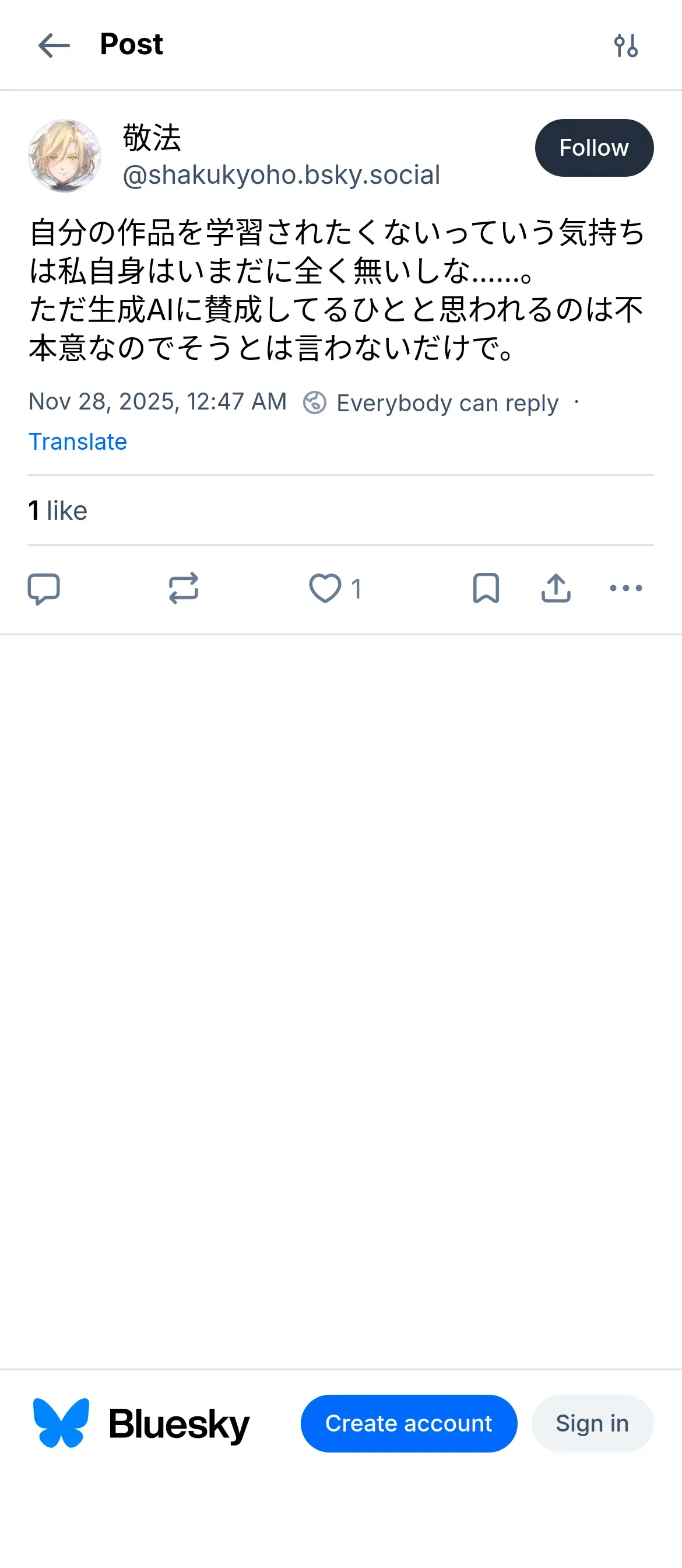View who liked via 1 like
The width and height of the screenshot is (682, 1568).
(58, 510)
